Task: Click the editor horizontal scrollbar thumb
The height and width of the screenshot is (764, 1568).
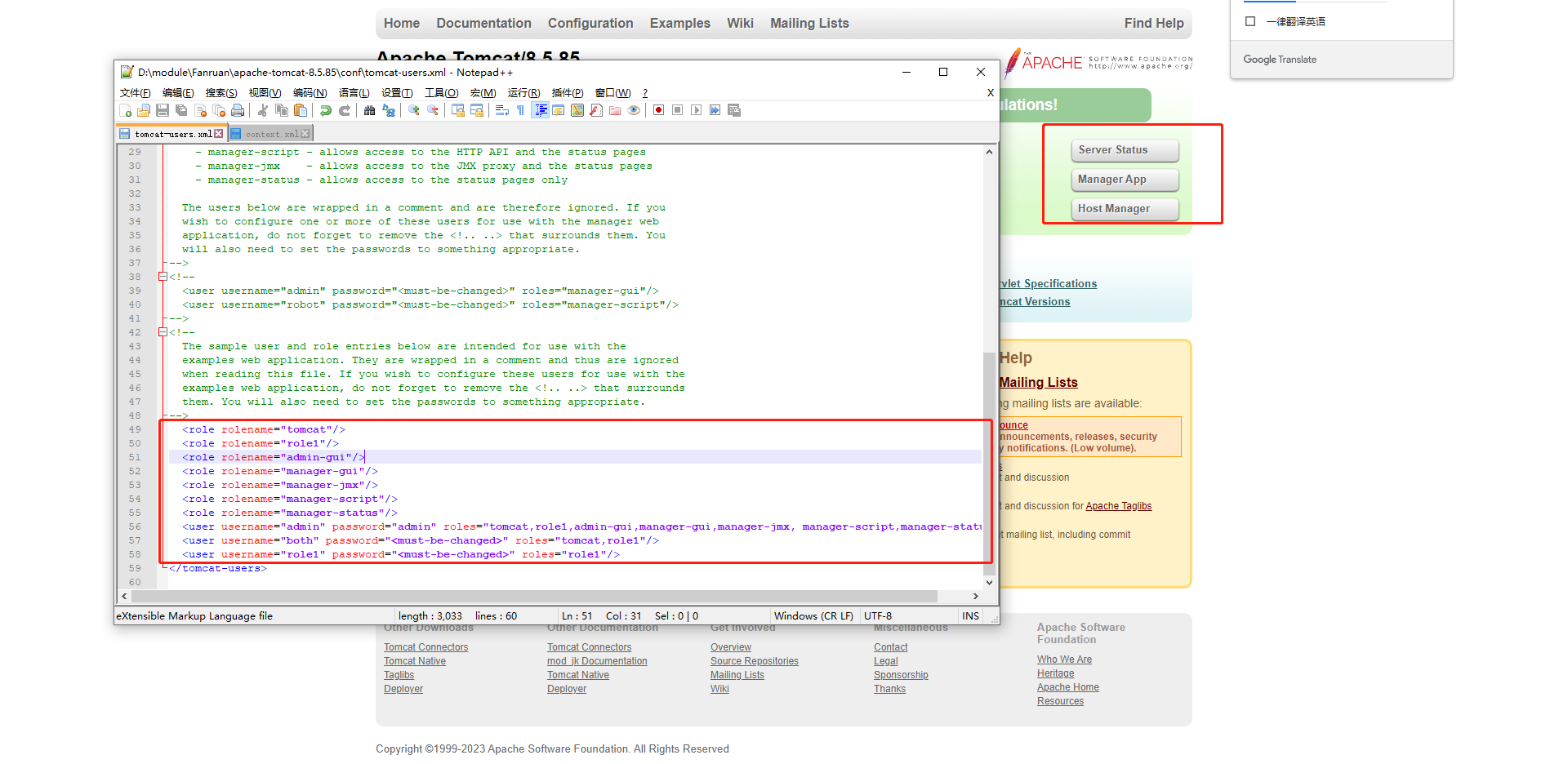Action: pos(532,597)
